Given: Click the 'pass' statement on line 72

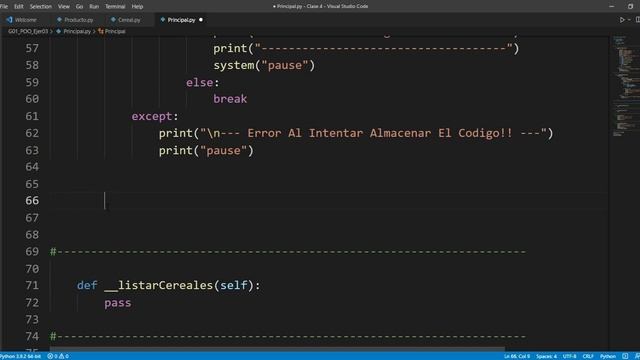Looking at the screenshot, I should (118, 303).
